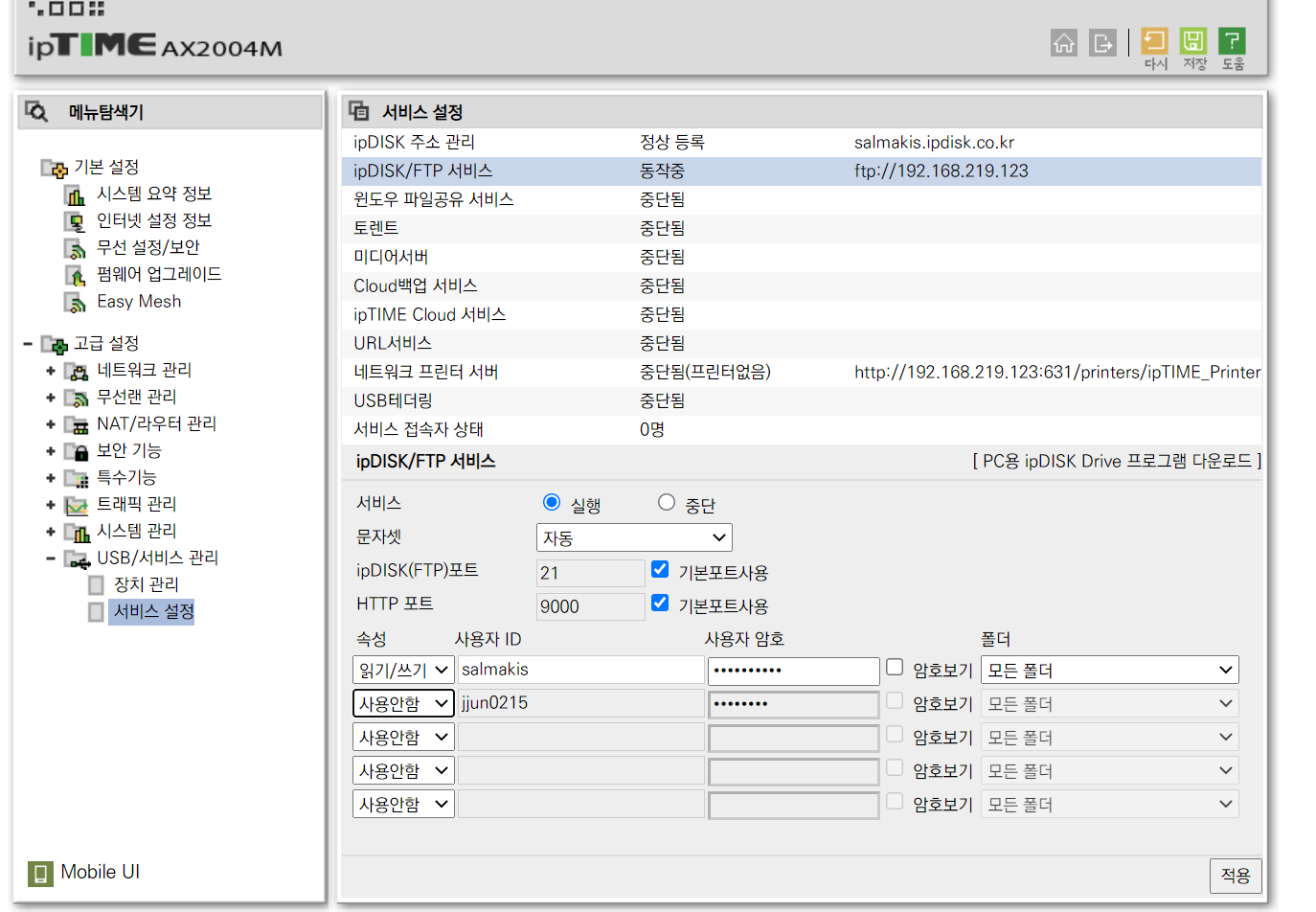
Task: Click the USB/서비스 관리 icon
Action: pyautogui.click(x=77, y=559)
